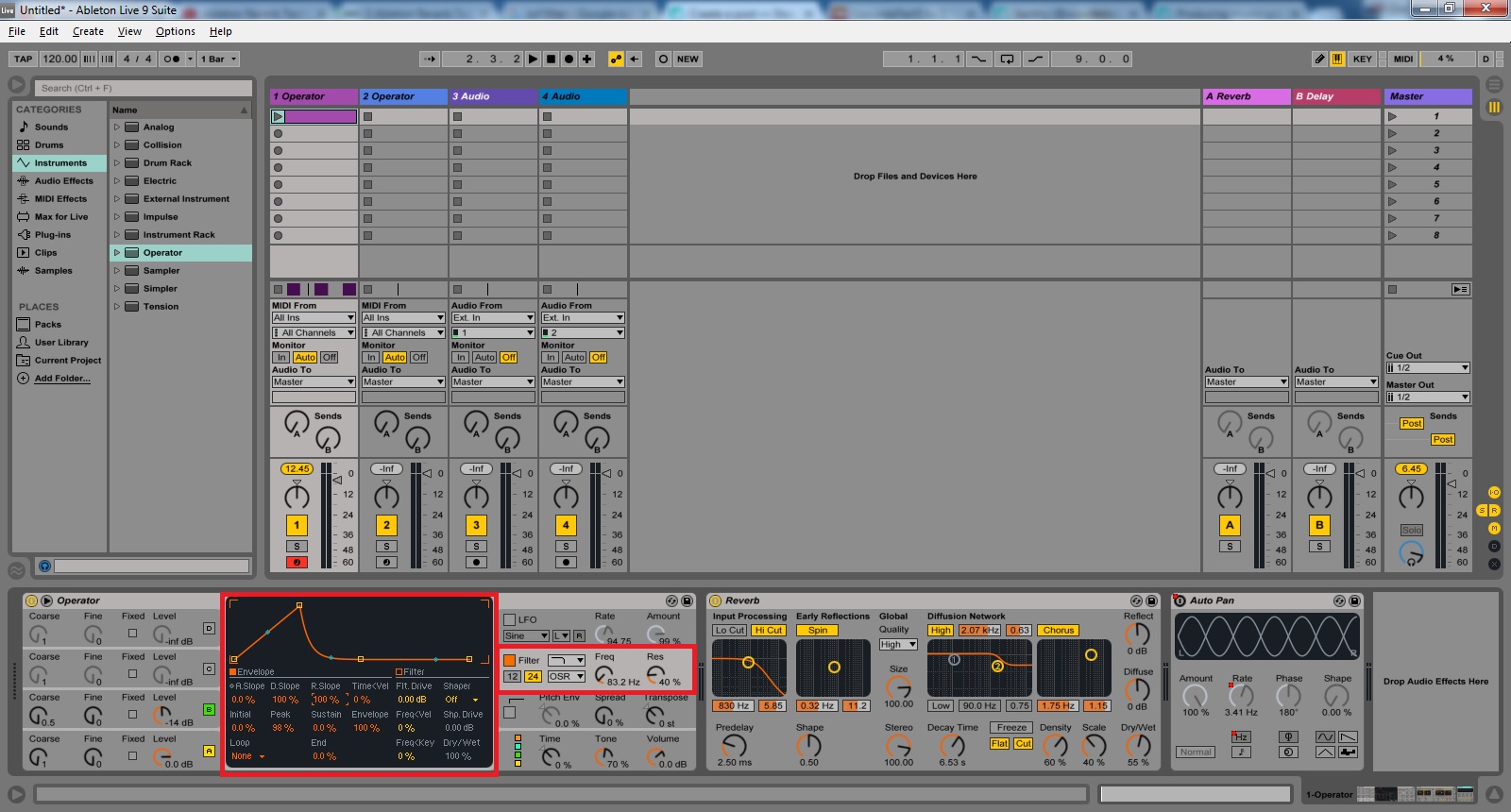1511x812 pixels.
Task: Select the MIDI Effects category
Action: coord(60,199)
